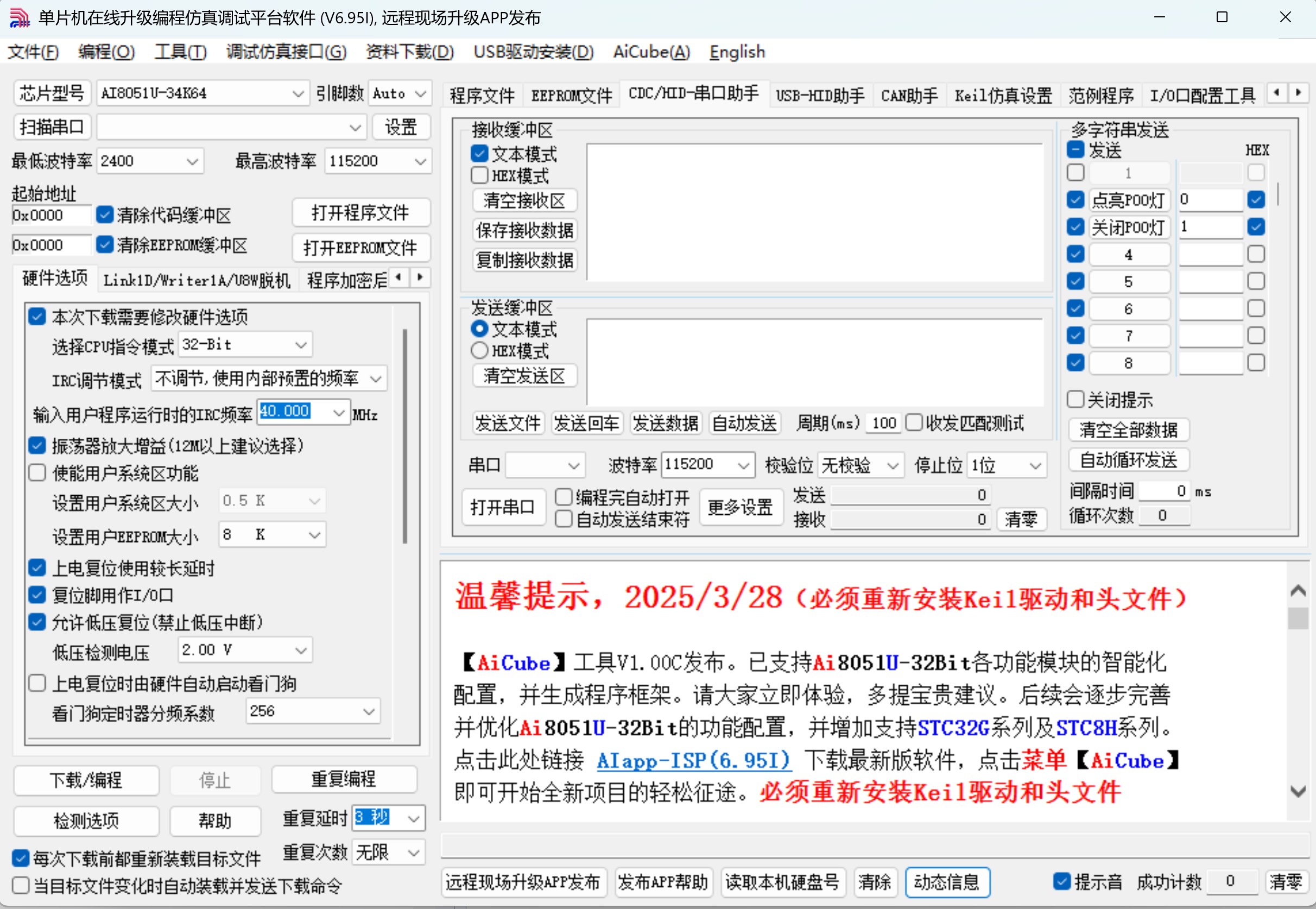This screenshot has height=909, width=1316.
Task: Click right arrow beside 程序加密 tab
Action: click(x=420, y=277)
